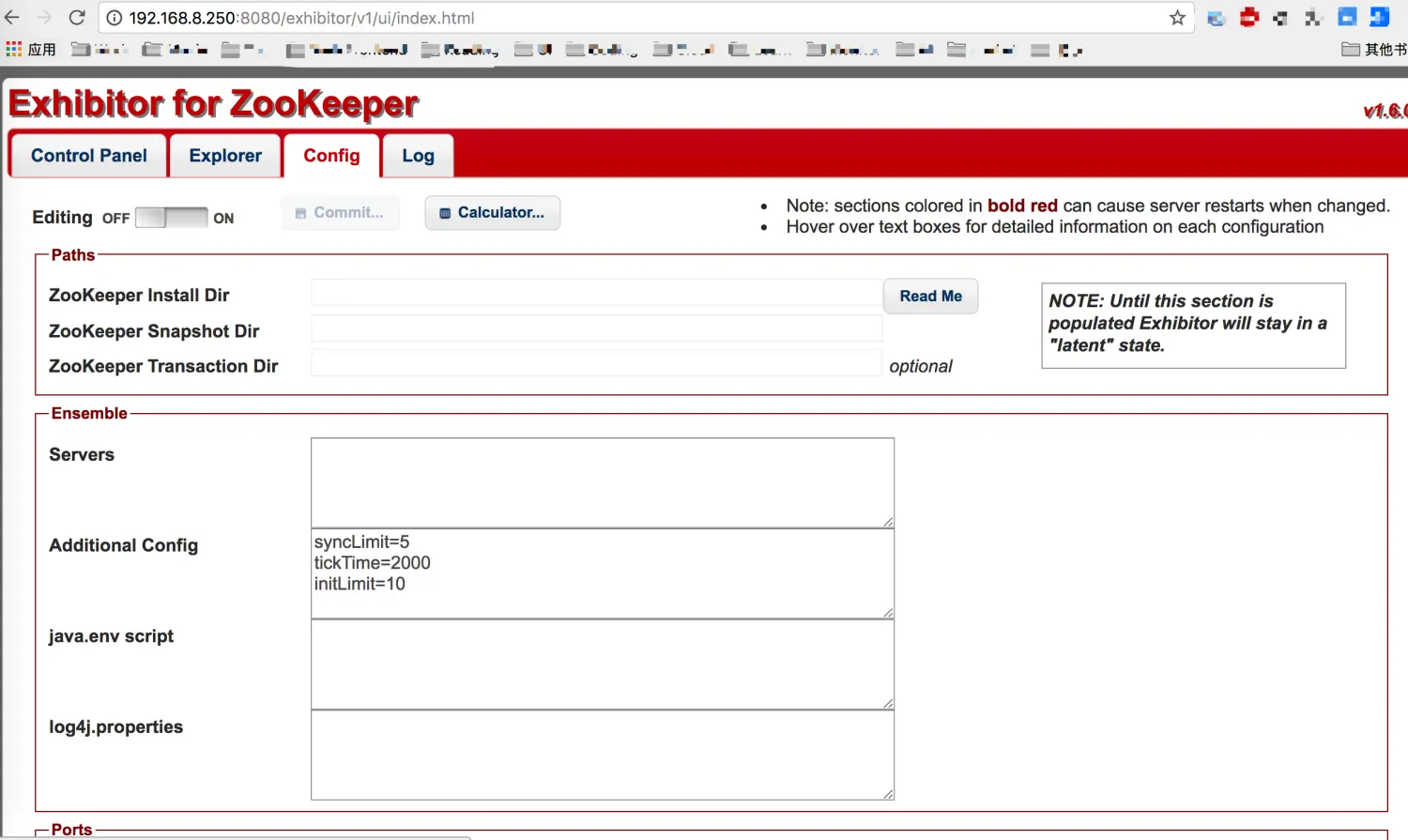The width and height of the screenshot is (1408, 840).
Task: Click the Read Me button
Action: point(930,297)
